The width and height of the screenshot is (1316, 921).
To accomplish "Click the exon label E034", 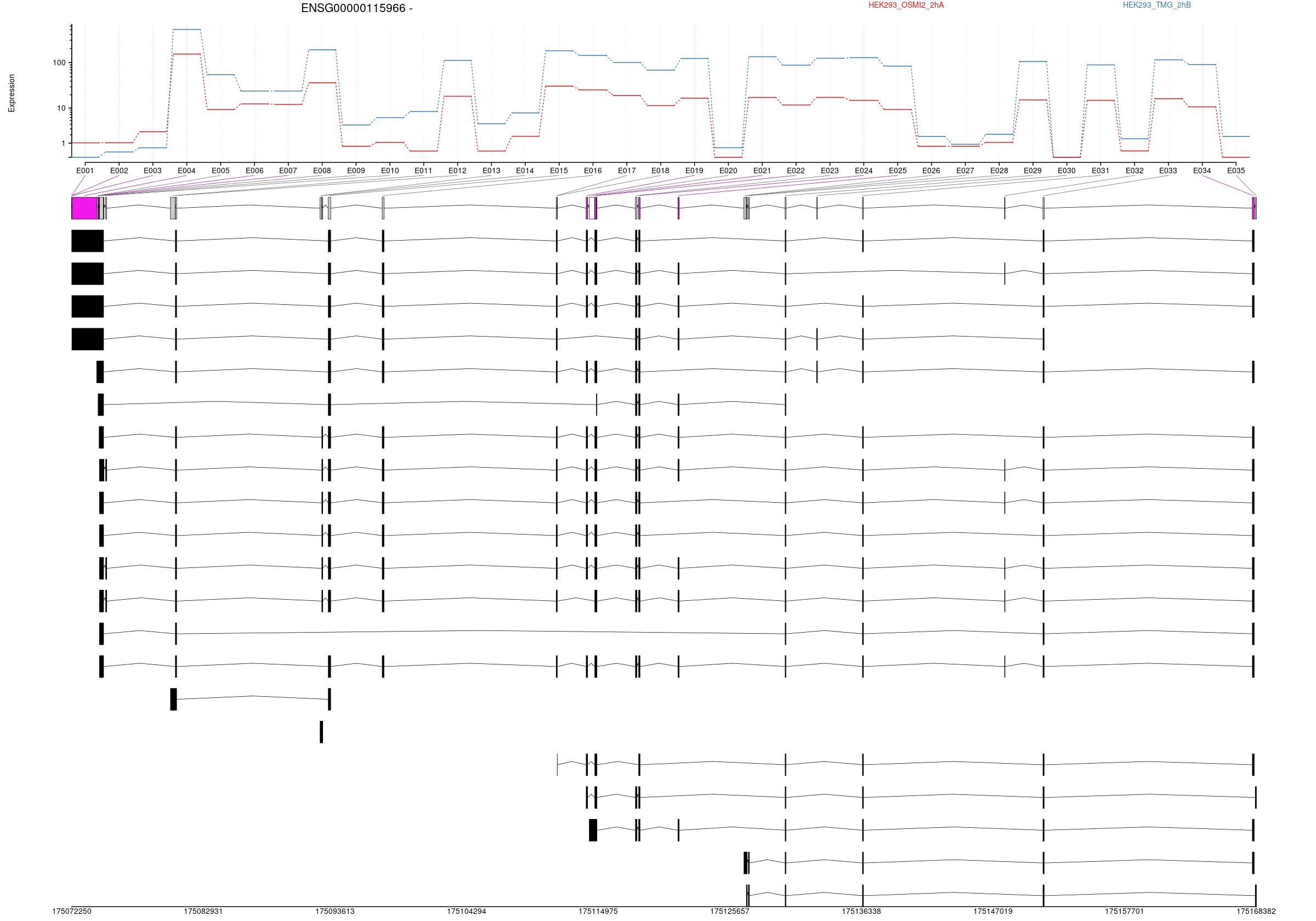I will click(1202, 171).
